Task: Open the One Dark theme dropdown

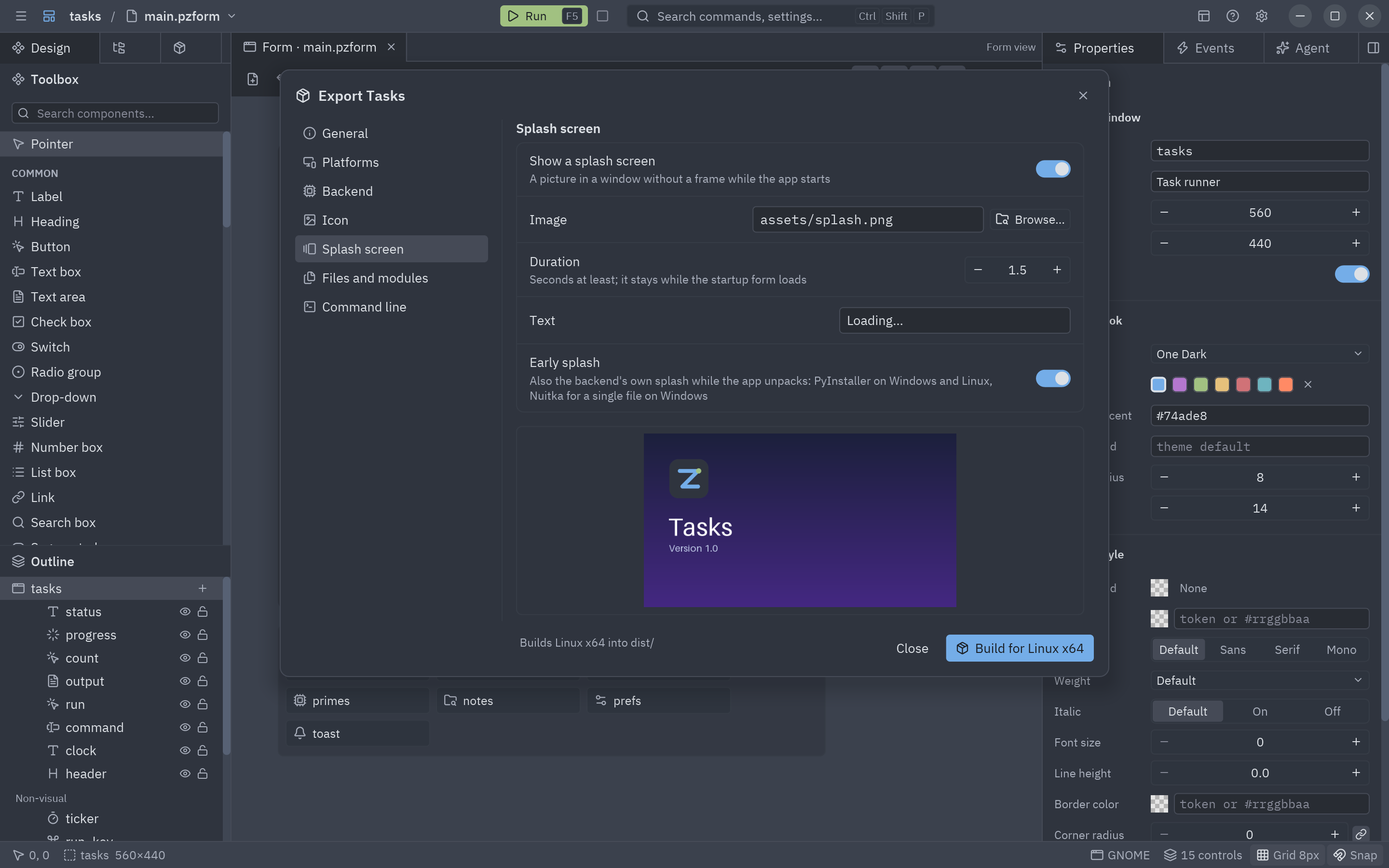Action: click(x=1259, y=354)
